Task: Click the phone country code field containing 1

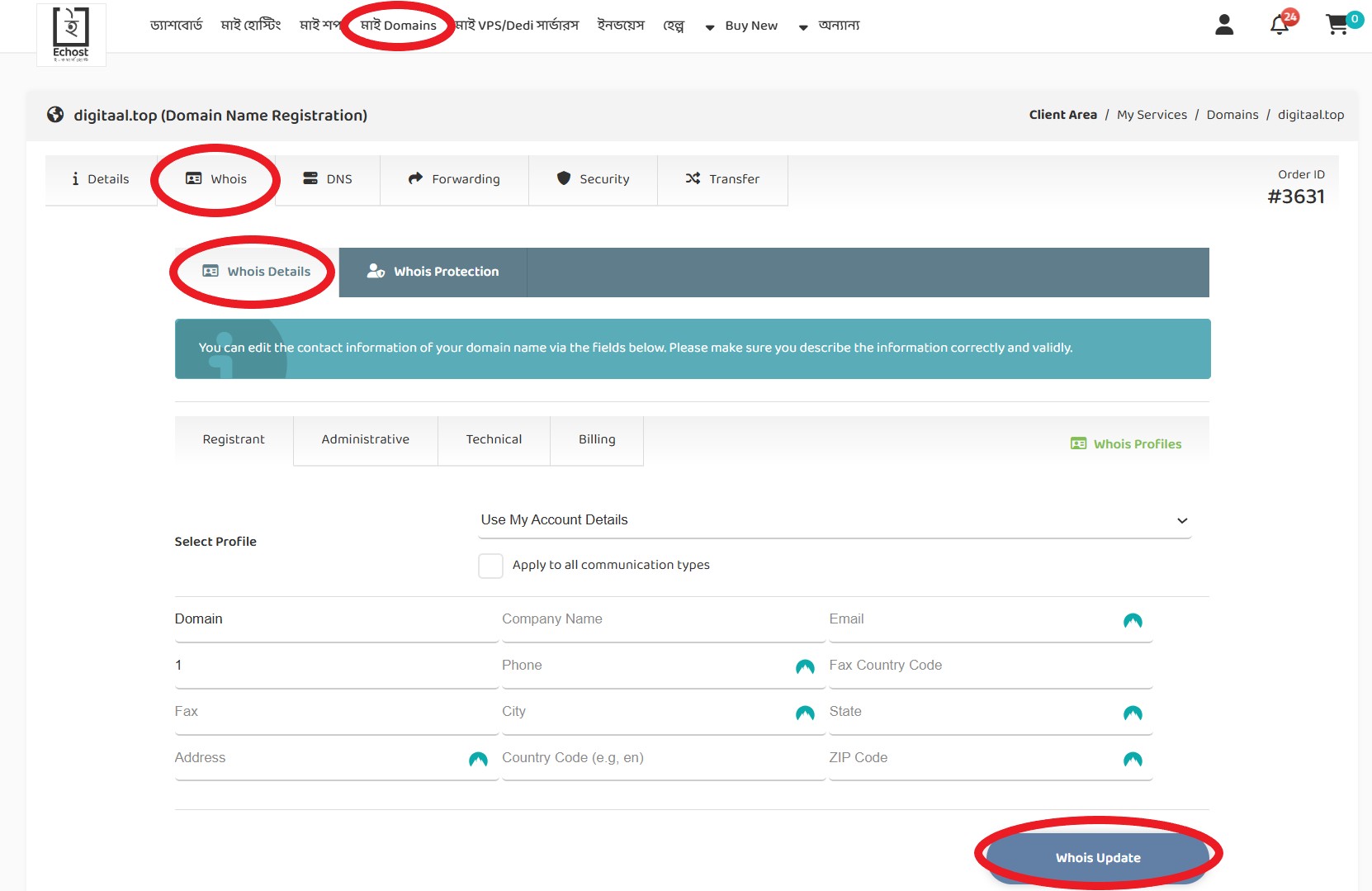Action: pyautogui.click(x=337, y=666)
